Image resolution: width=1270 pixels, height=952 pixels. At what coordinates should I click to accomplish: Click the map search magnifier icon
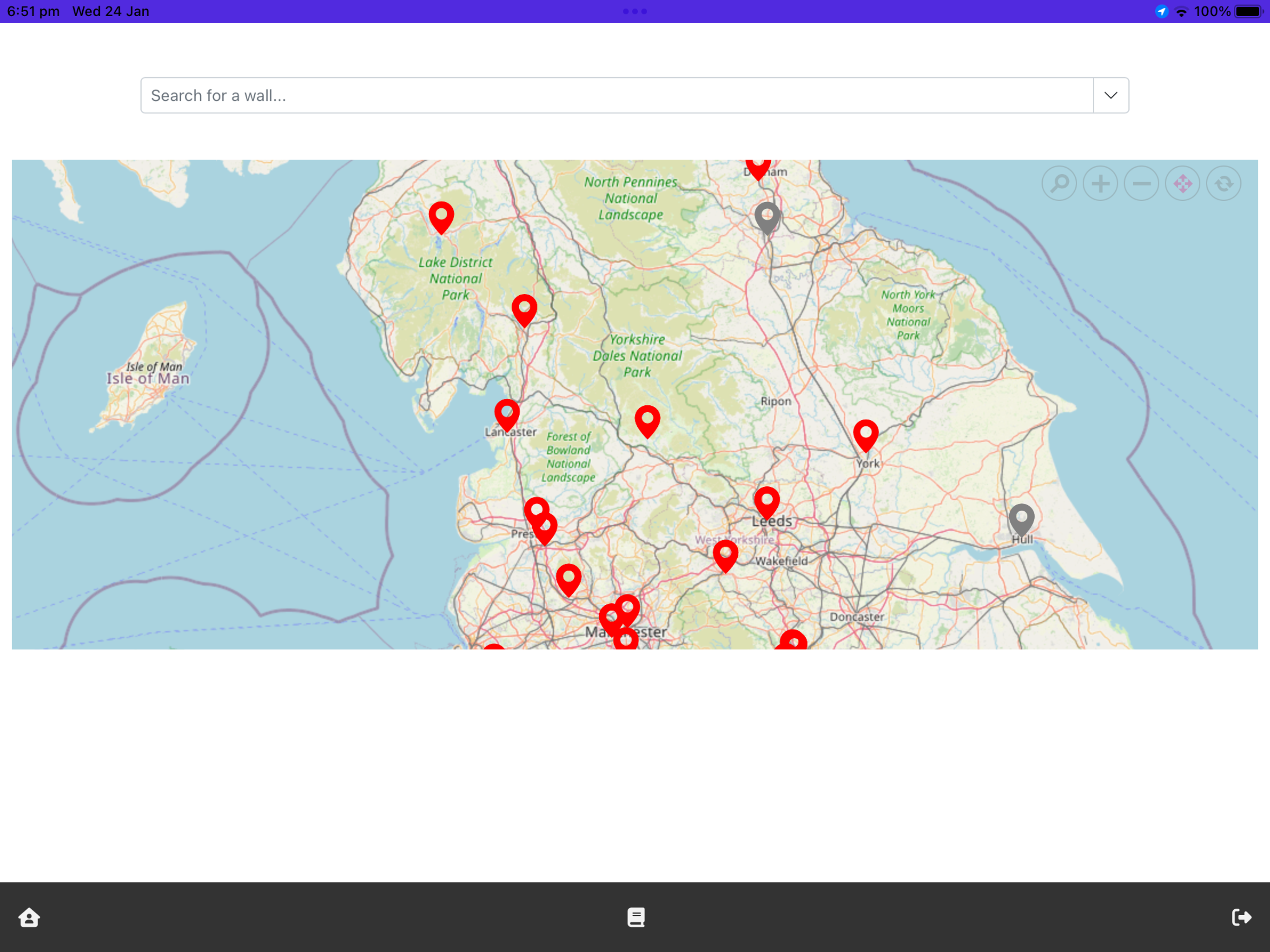(x=1058, y=184)
